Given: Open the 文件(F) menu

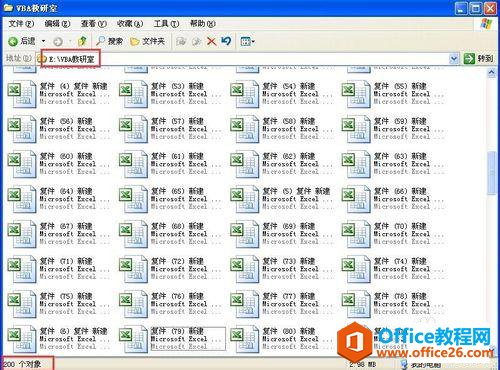Looking at the screenshot, I should (21, 24).
